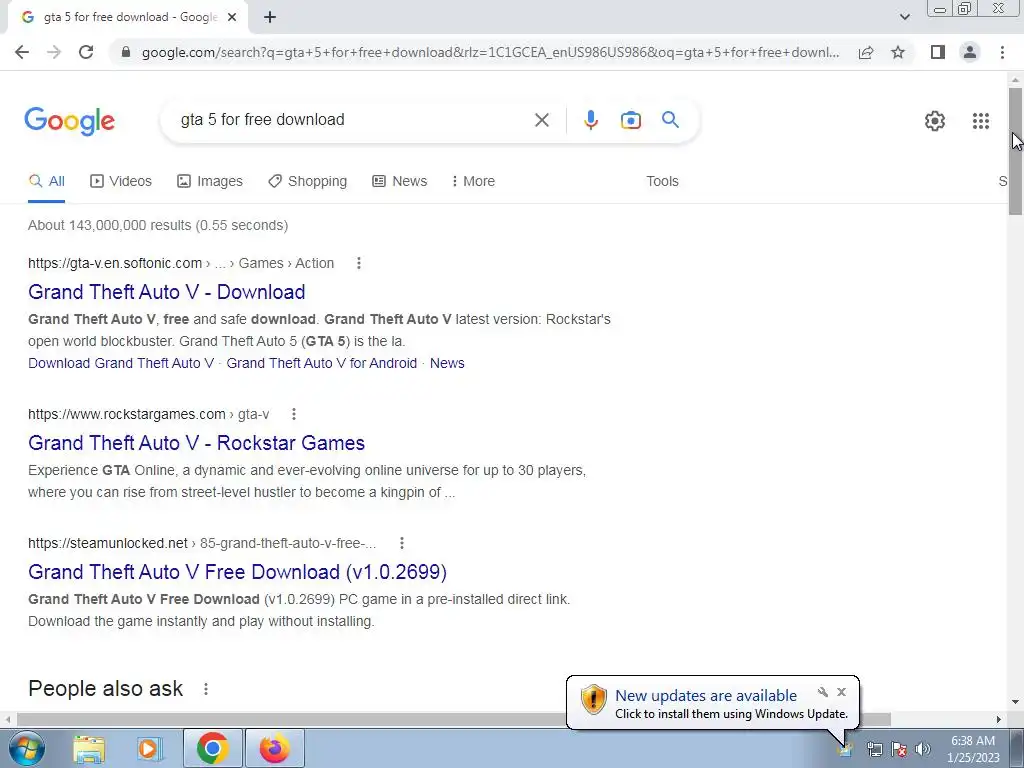
Task: Launch media player from taskbar
Action: pyautogui.click(x=149, y=748)
